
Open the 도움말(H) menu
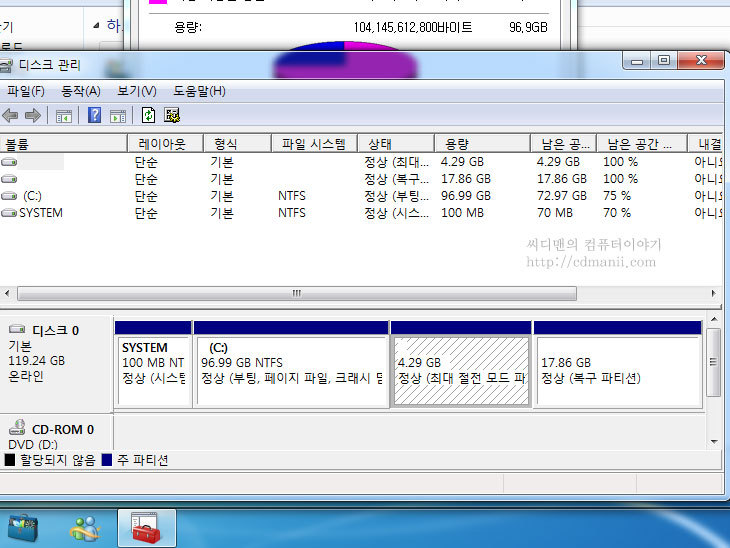[199, 91]
